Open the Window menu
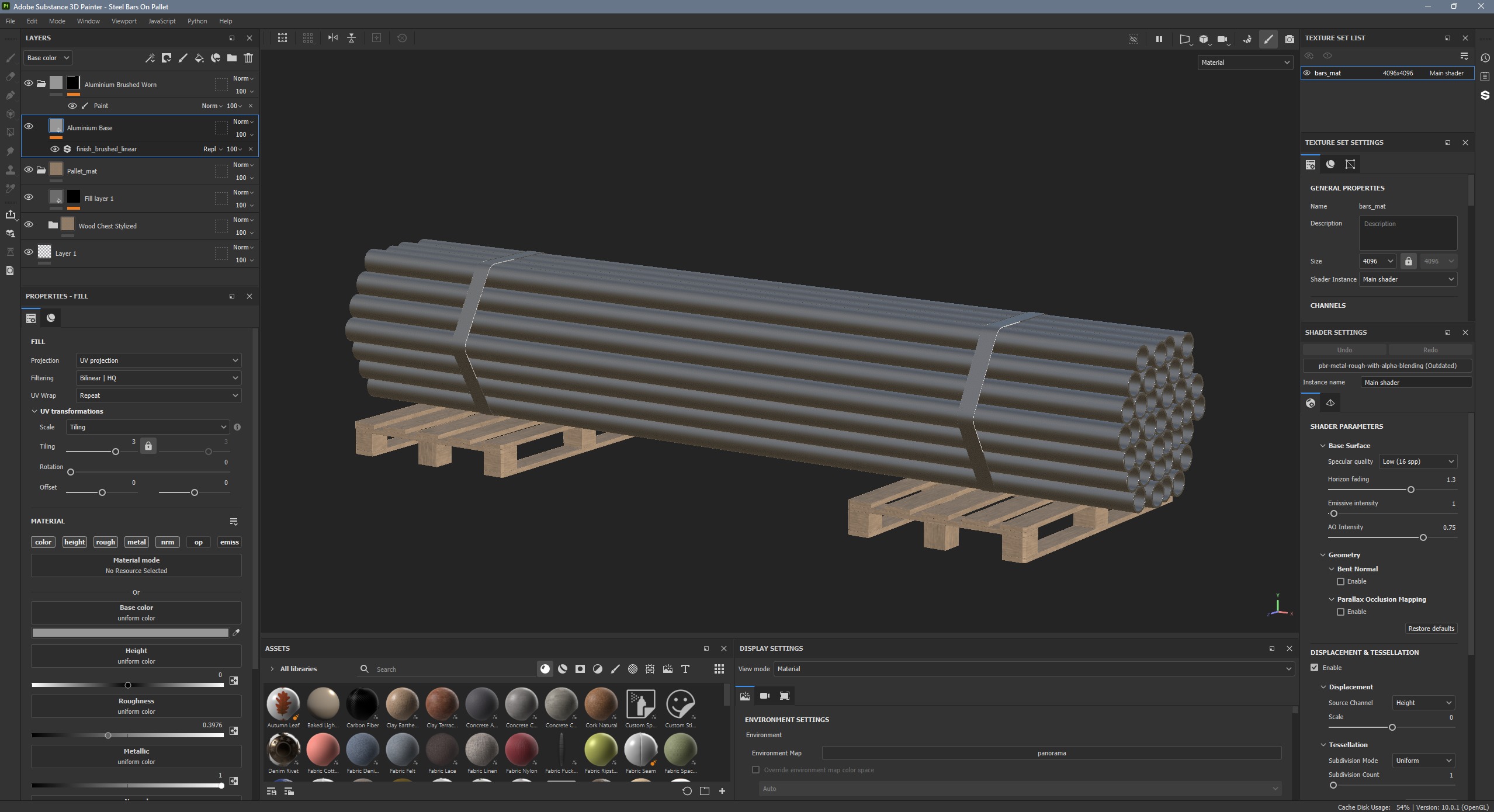The width and height of the screenshot is (1494, 812). click(88, 21)
